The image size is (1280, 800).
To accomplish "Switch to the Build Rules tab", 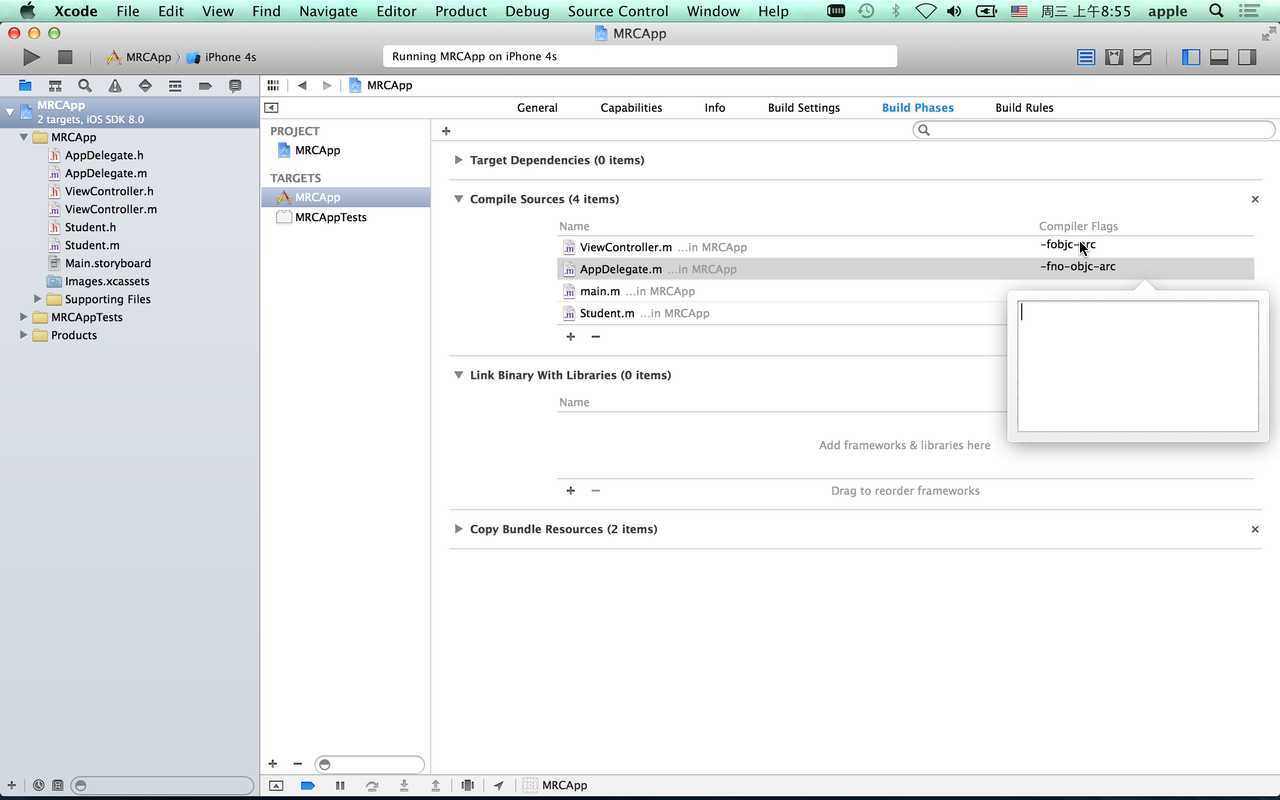I will coord(1024,108).
